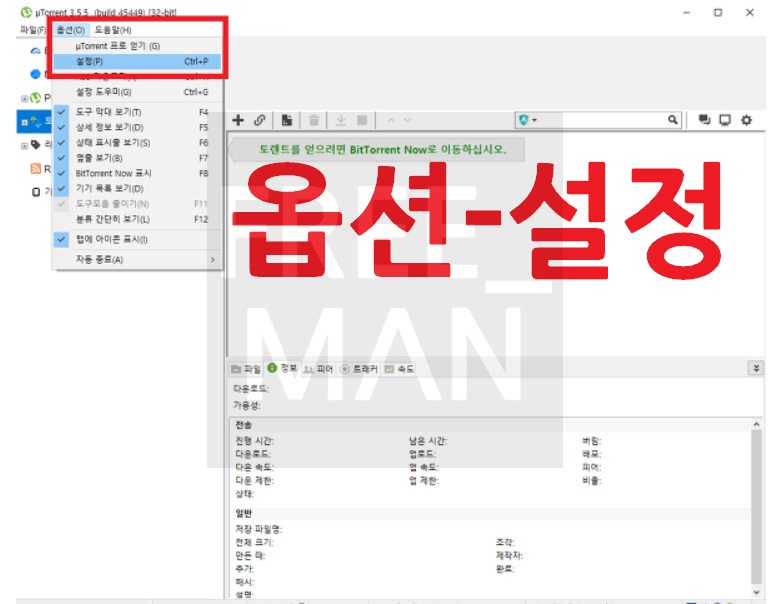770x604 pixels.
Task: Expand the Labels tree node
Action: [x=24, y=145]
